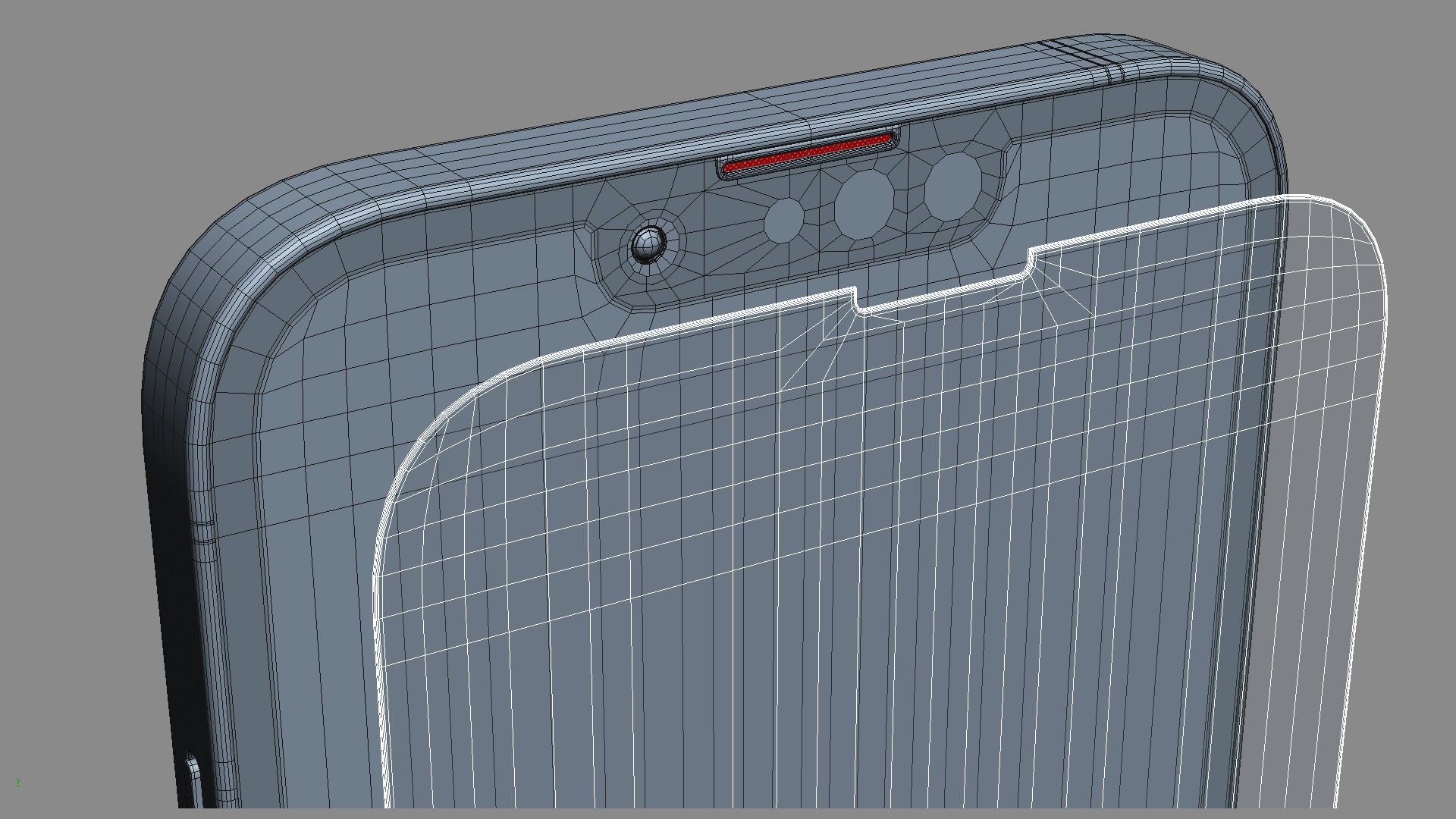Select the smallest octagonal sensor hole

click(x=783, y=219)
